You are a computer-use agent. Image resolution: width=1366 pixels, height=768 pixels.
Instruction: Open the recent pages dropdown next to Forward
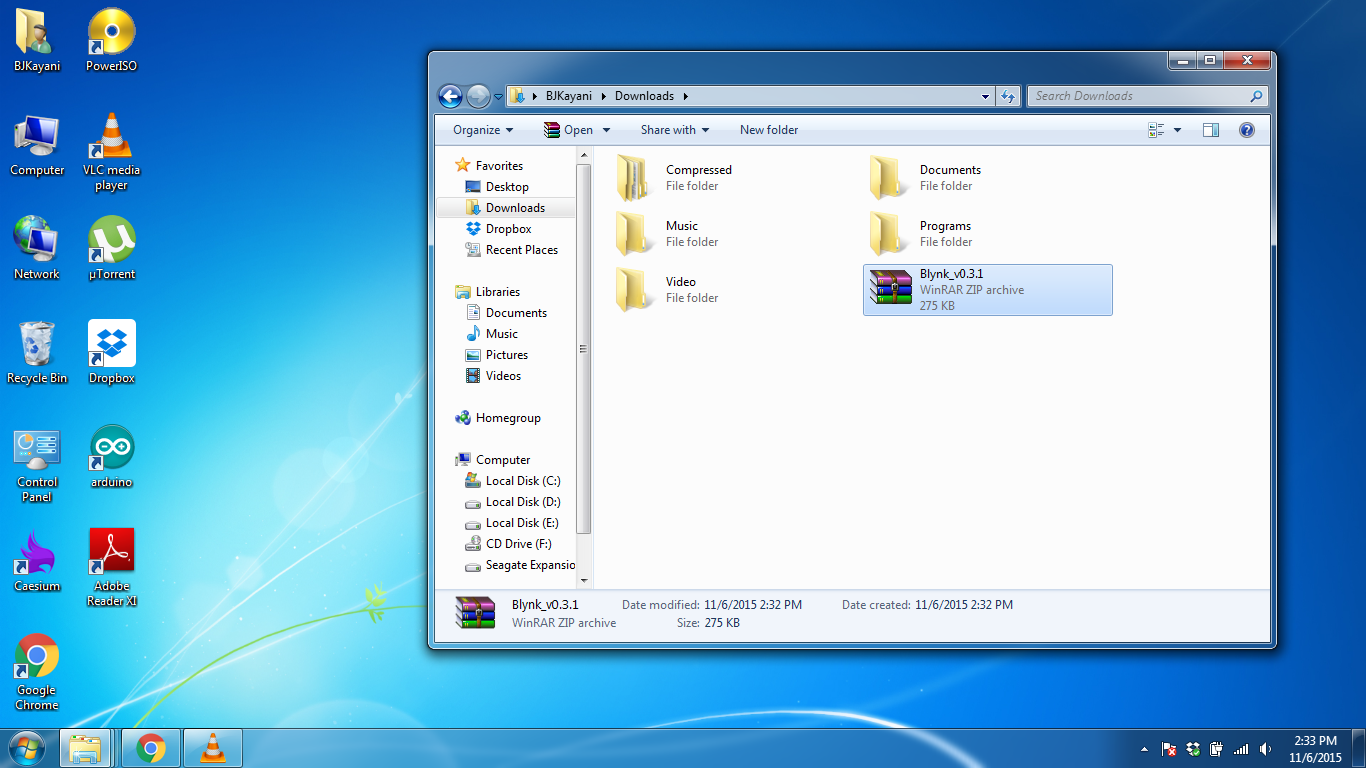[498, 97]
